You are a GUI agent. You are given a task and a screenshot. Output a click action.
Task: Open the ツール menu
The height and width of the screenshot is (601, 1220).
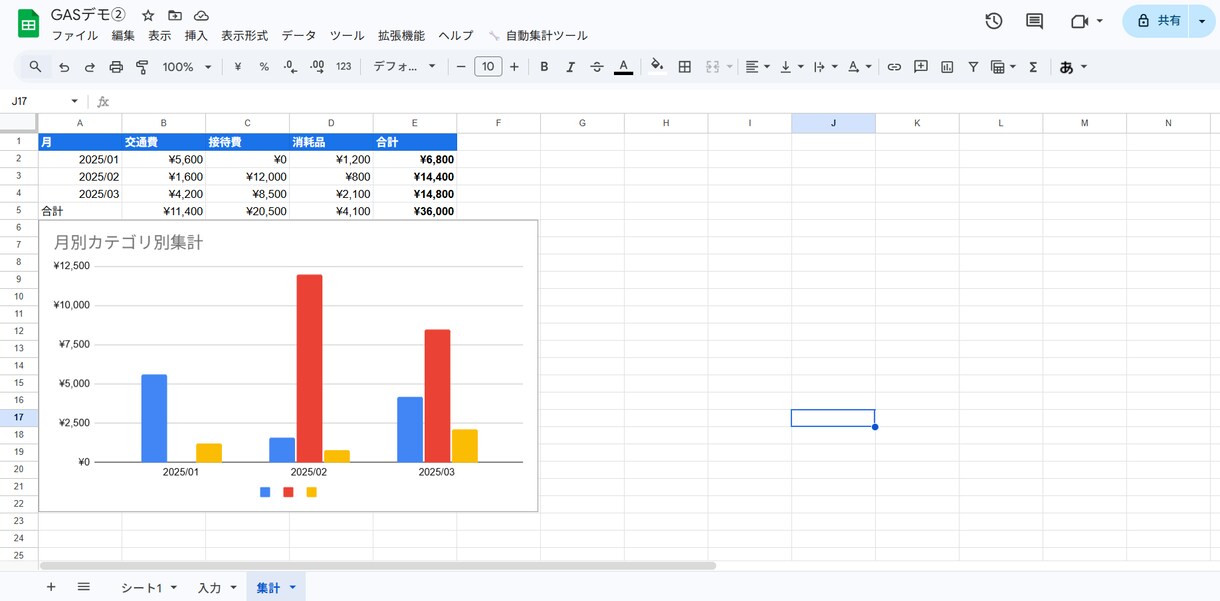(347, 36)
